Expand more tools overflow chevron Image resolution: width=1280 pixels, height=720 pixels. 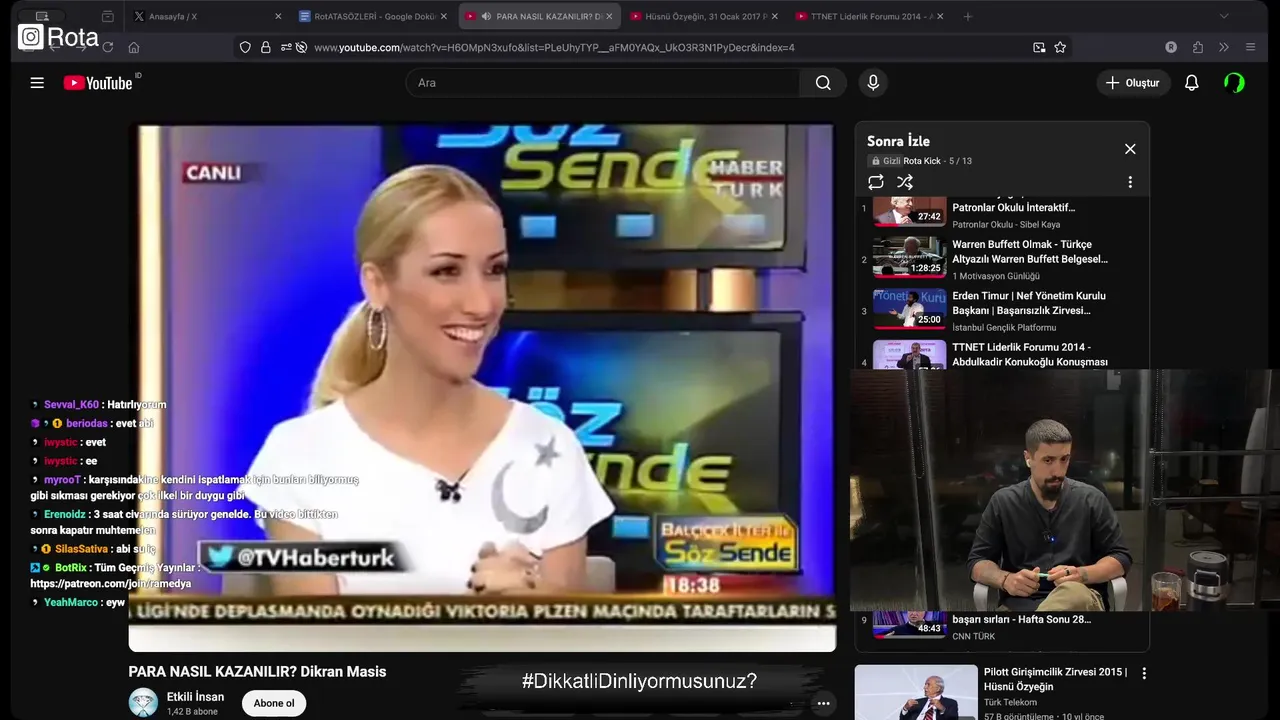coord(1224,47)
